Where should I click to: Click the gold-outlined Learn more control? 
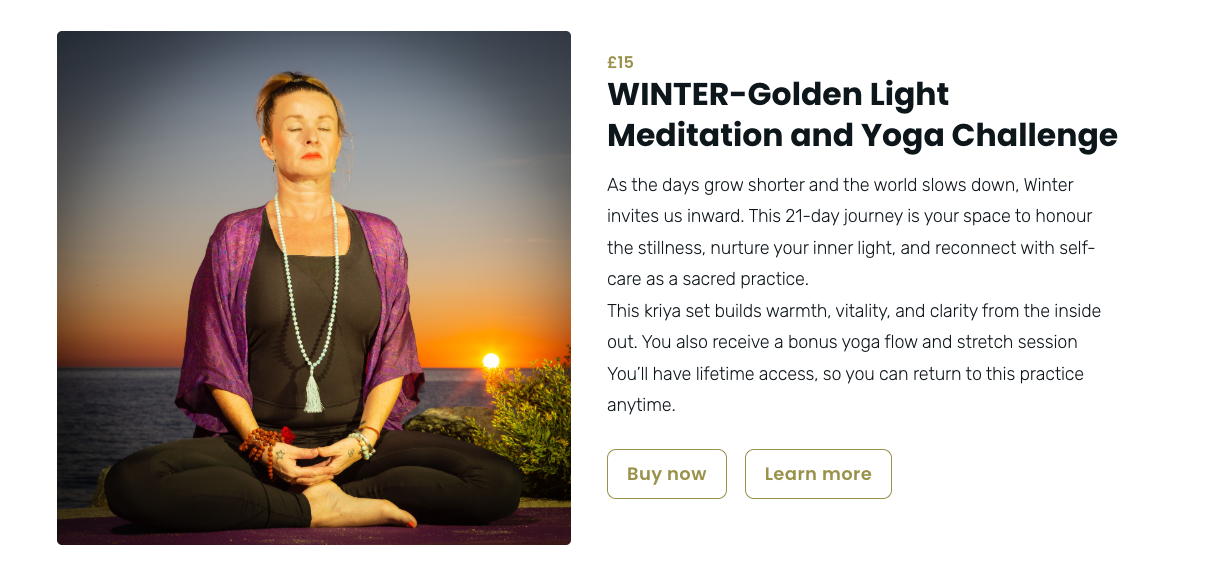tap(817, 474)
